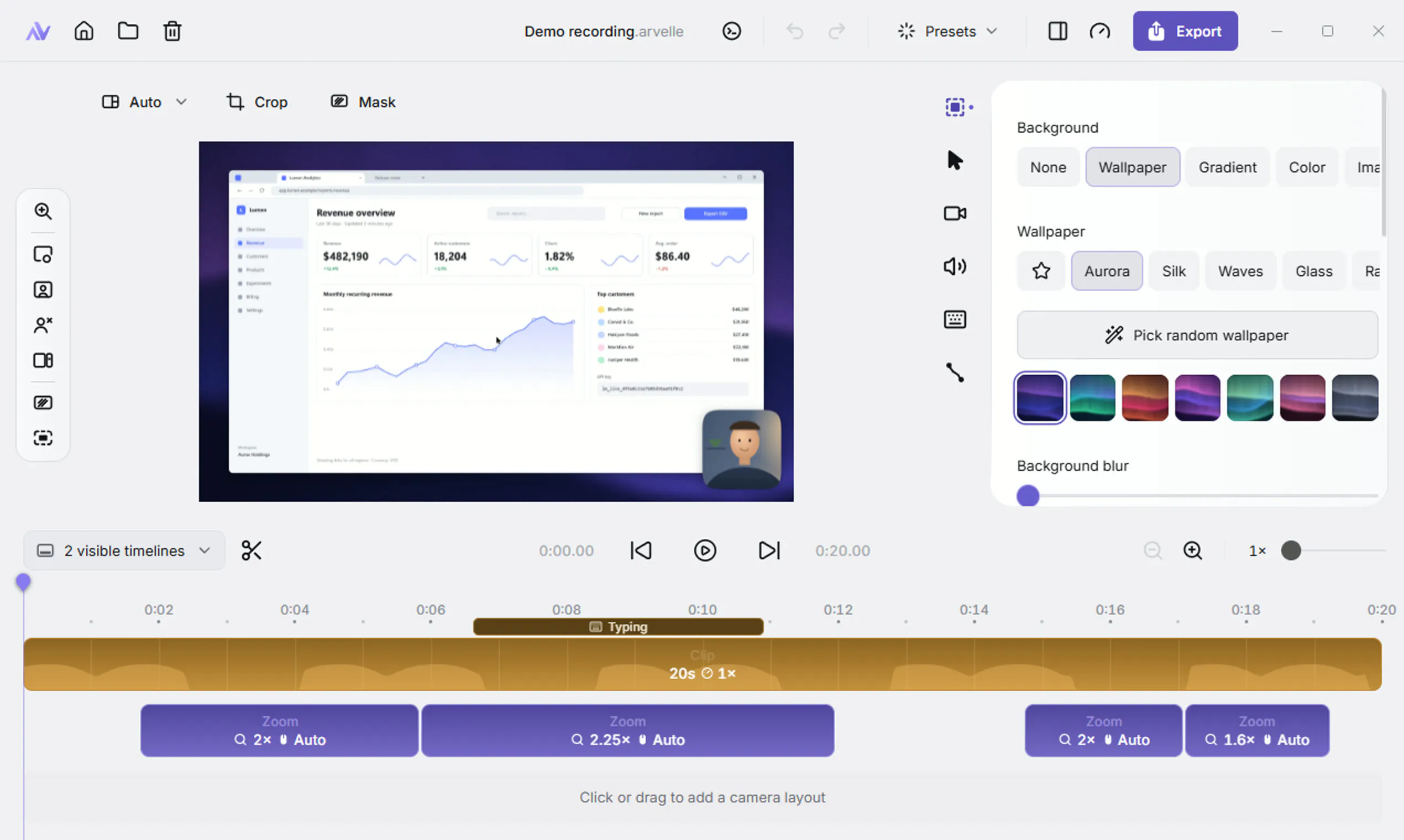Undo the last action
This screenshot has height=840, width=1404.
[795, 30]
